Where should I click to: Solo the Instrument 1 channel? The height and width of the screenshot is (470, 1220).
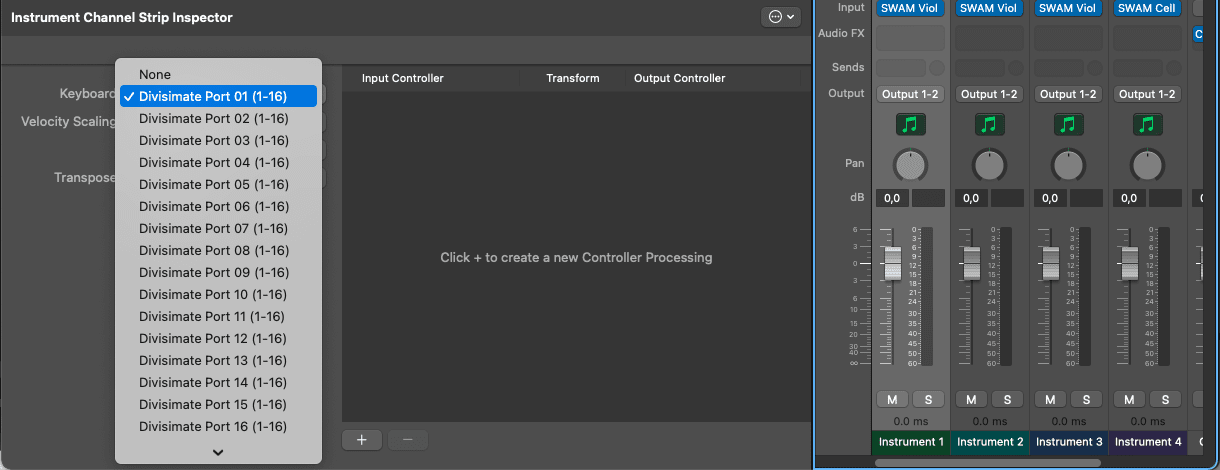point(928,399)
